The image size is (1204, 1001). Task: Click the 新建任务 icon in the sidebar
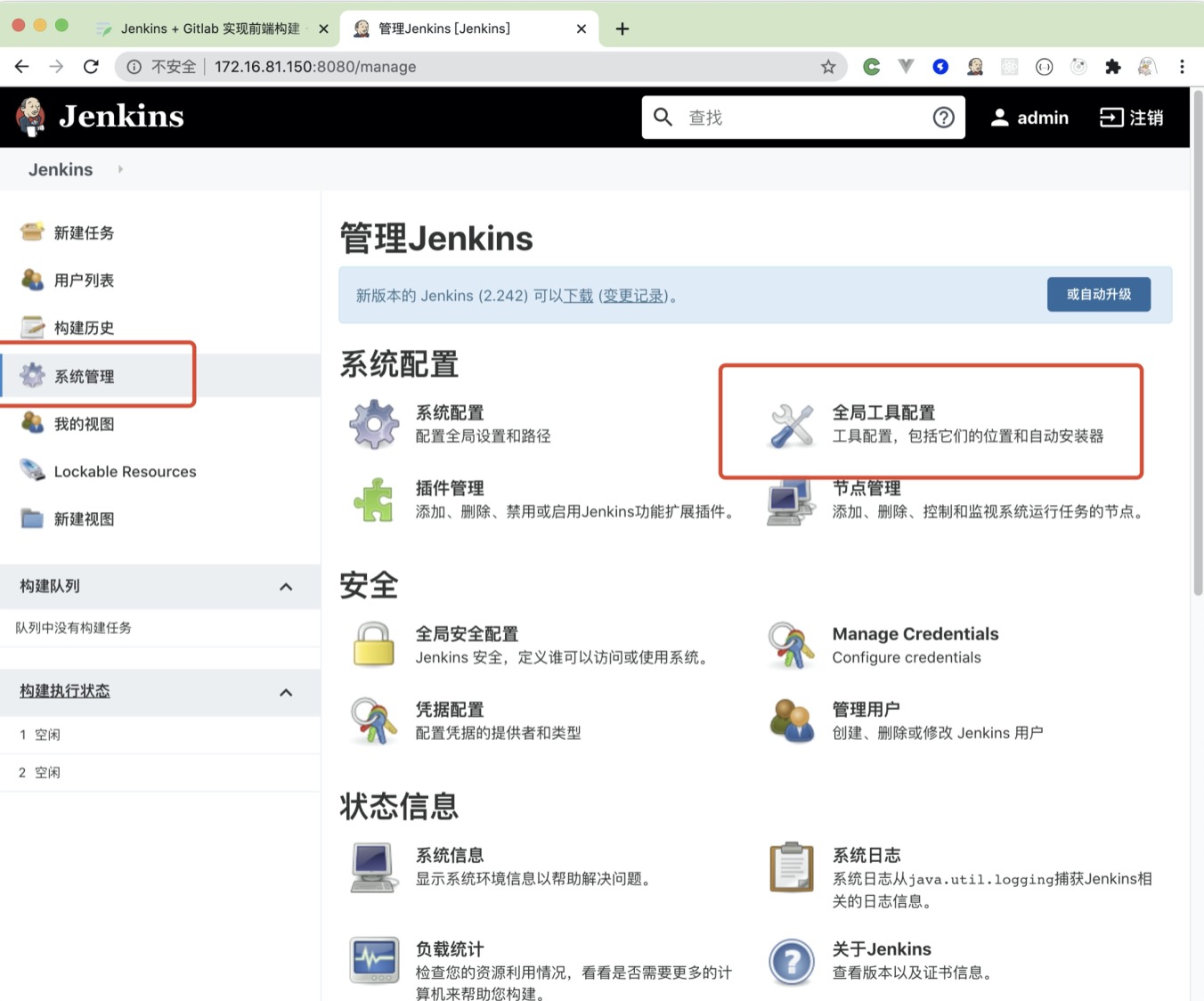click(32, 232)
